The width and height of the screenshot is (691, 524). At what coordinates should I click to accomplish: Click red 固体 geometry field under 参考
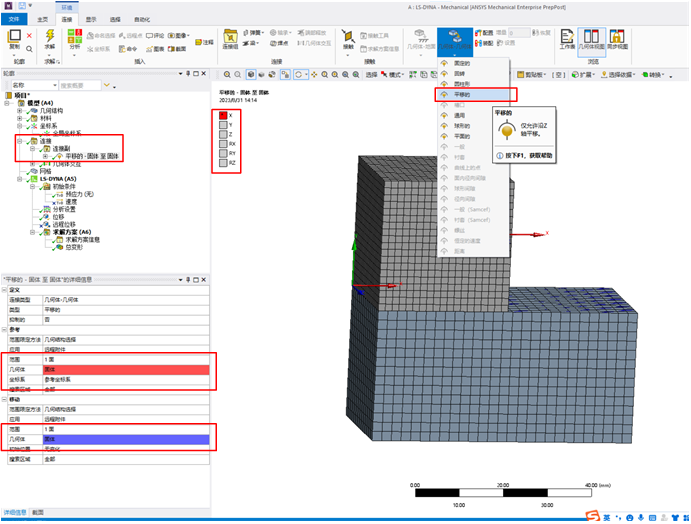pos(126,369)
